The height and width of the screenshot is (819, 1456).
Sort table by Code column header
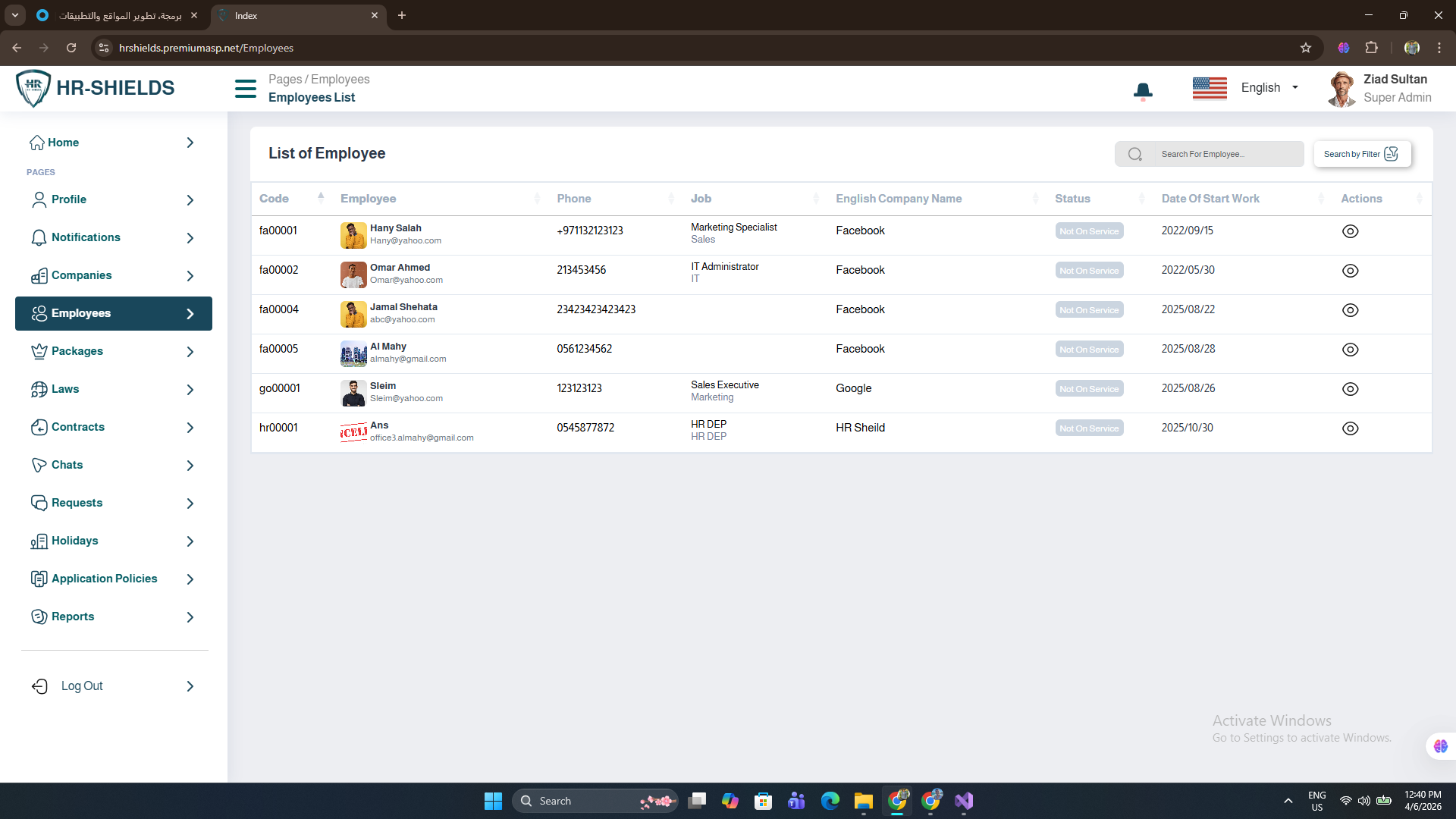click(x=275, y=199)
